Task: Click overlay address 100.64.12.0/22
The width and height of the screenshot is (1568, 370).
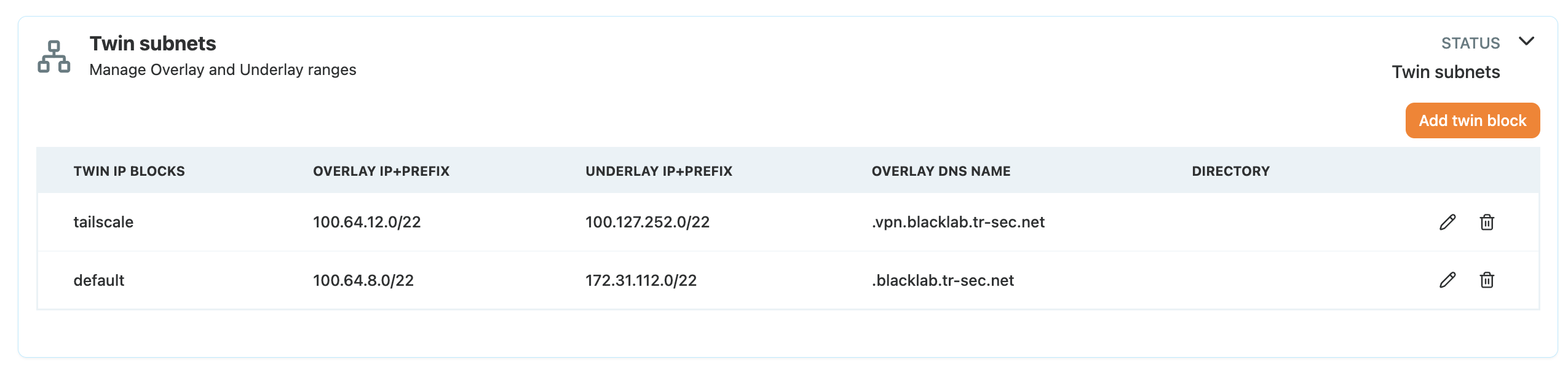Action: [x=366, y=222]
